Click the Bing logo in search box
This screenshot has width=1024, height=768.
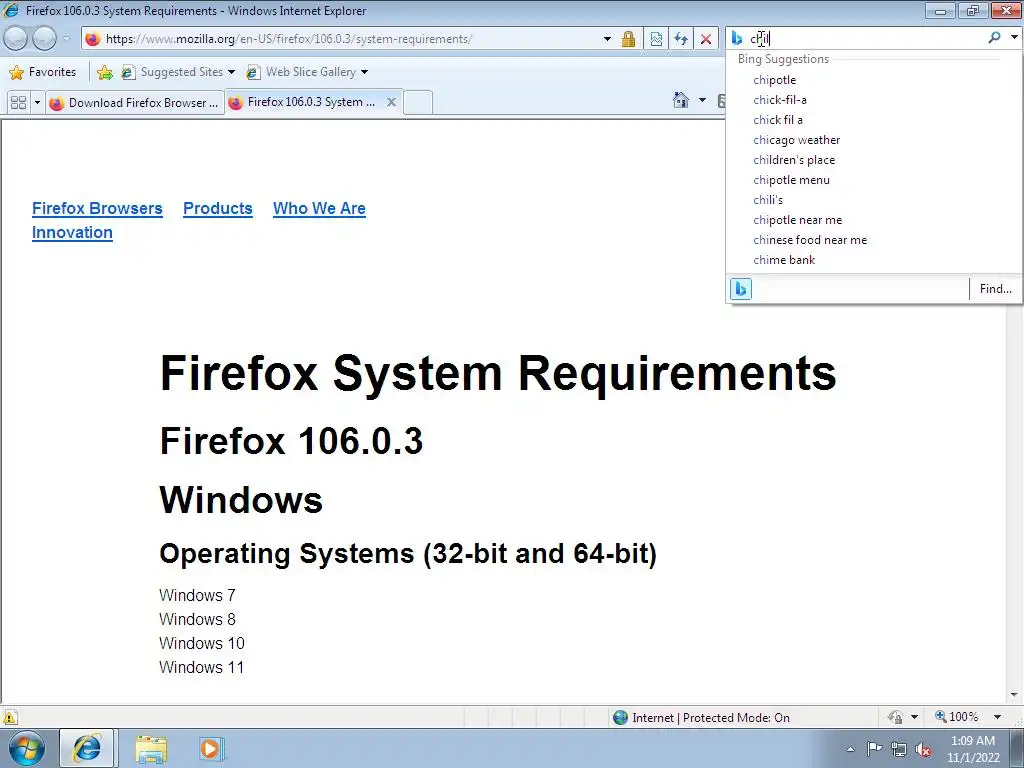(x=737, y=39)
